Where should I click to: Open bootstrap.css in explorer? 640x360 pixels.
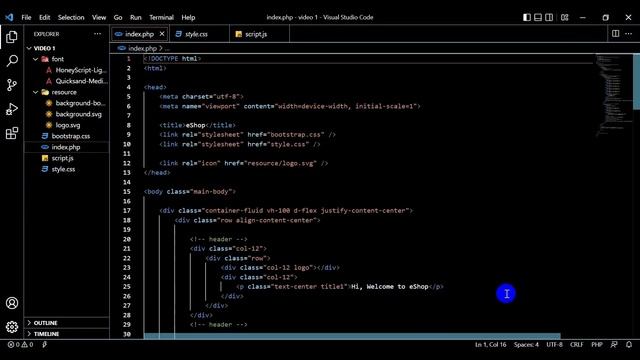[70, 136]
